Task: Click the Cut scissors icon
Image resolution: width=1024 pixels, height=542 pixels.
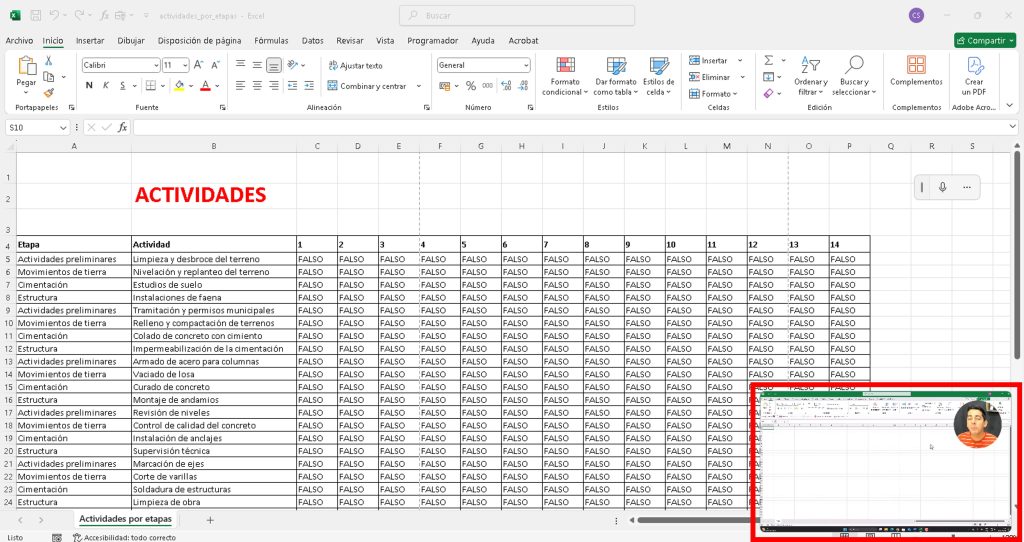Action: coord(48,61)
